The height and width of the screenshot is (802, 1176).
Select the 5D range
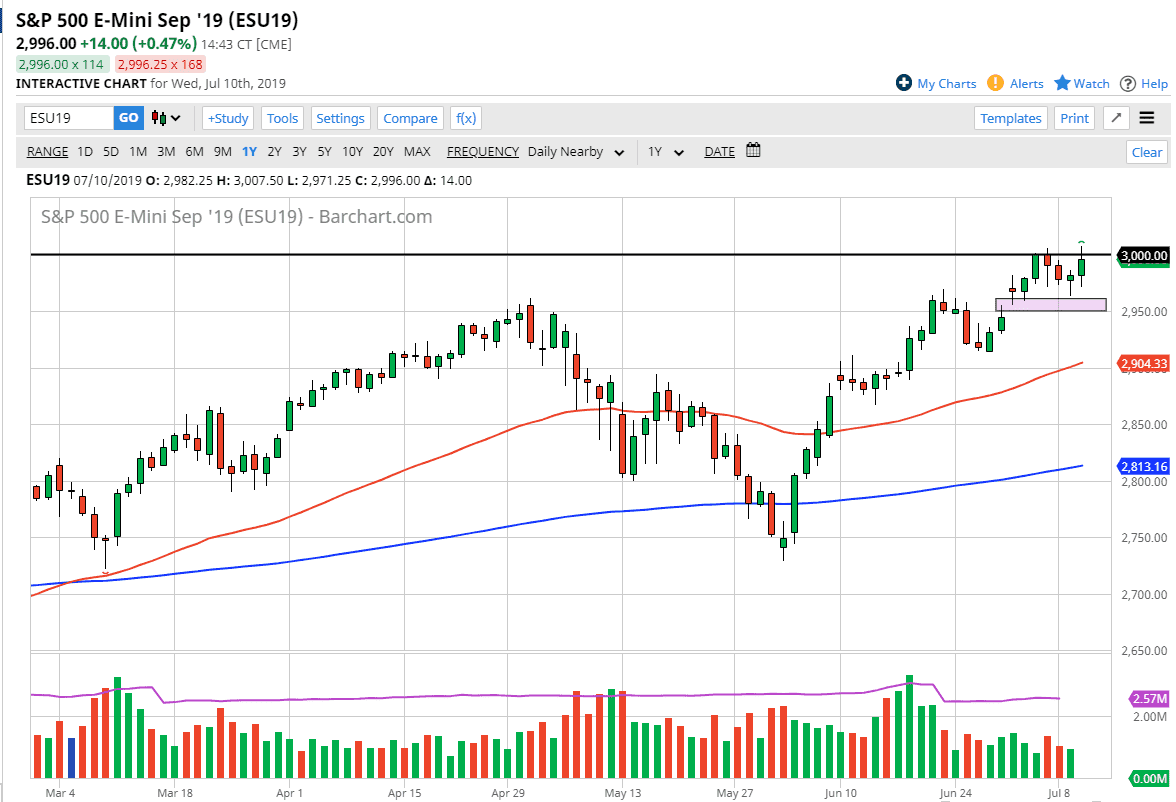click(111, 152)
